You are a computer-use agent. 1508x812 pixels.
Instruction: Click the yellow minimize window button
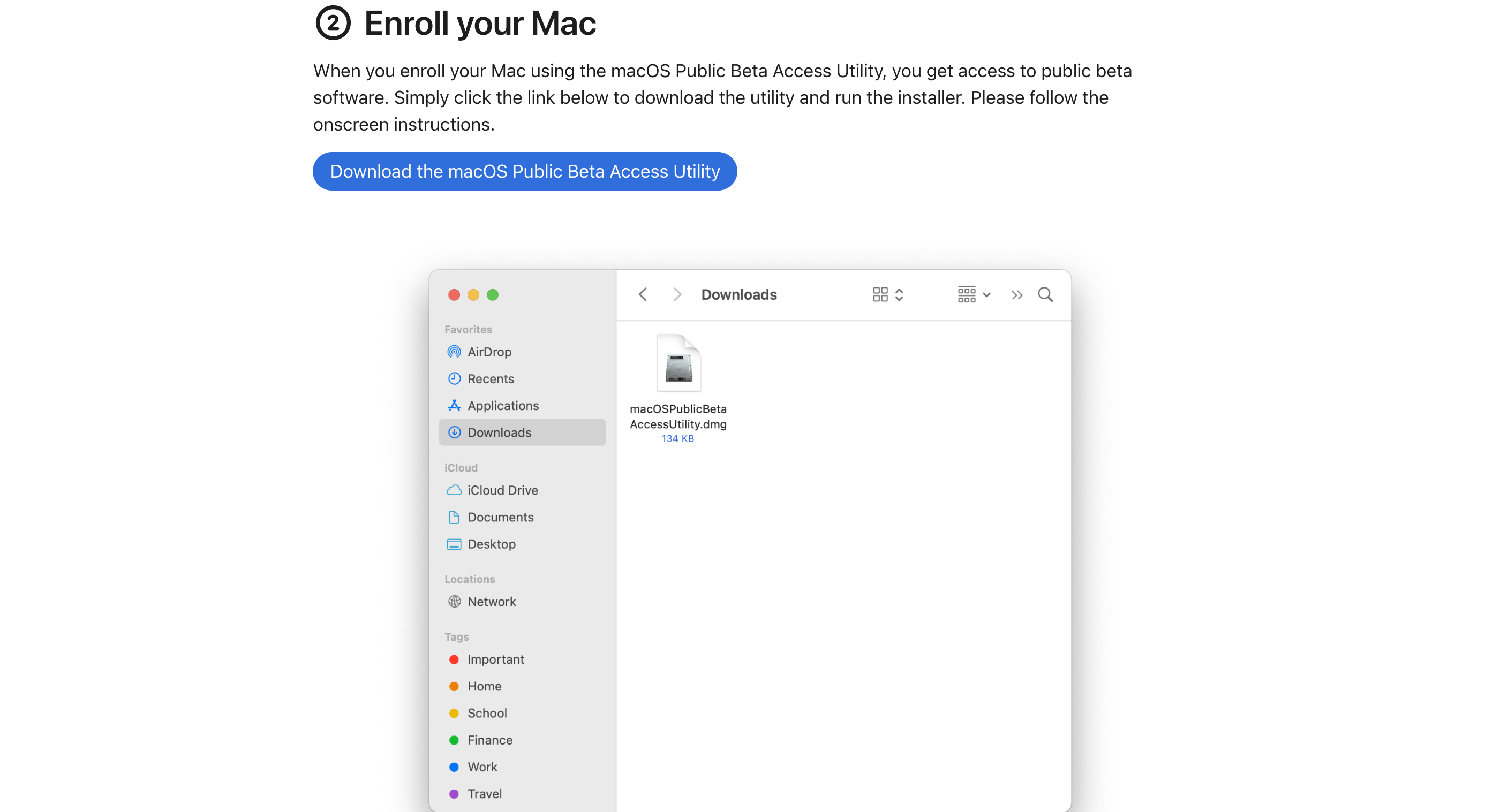473,295
